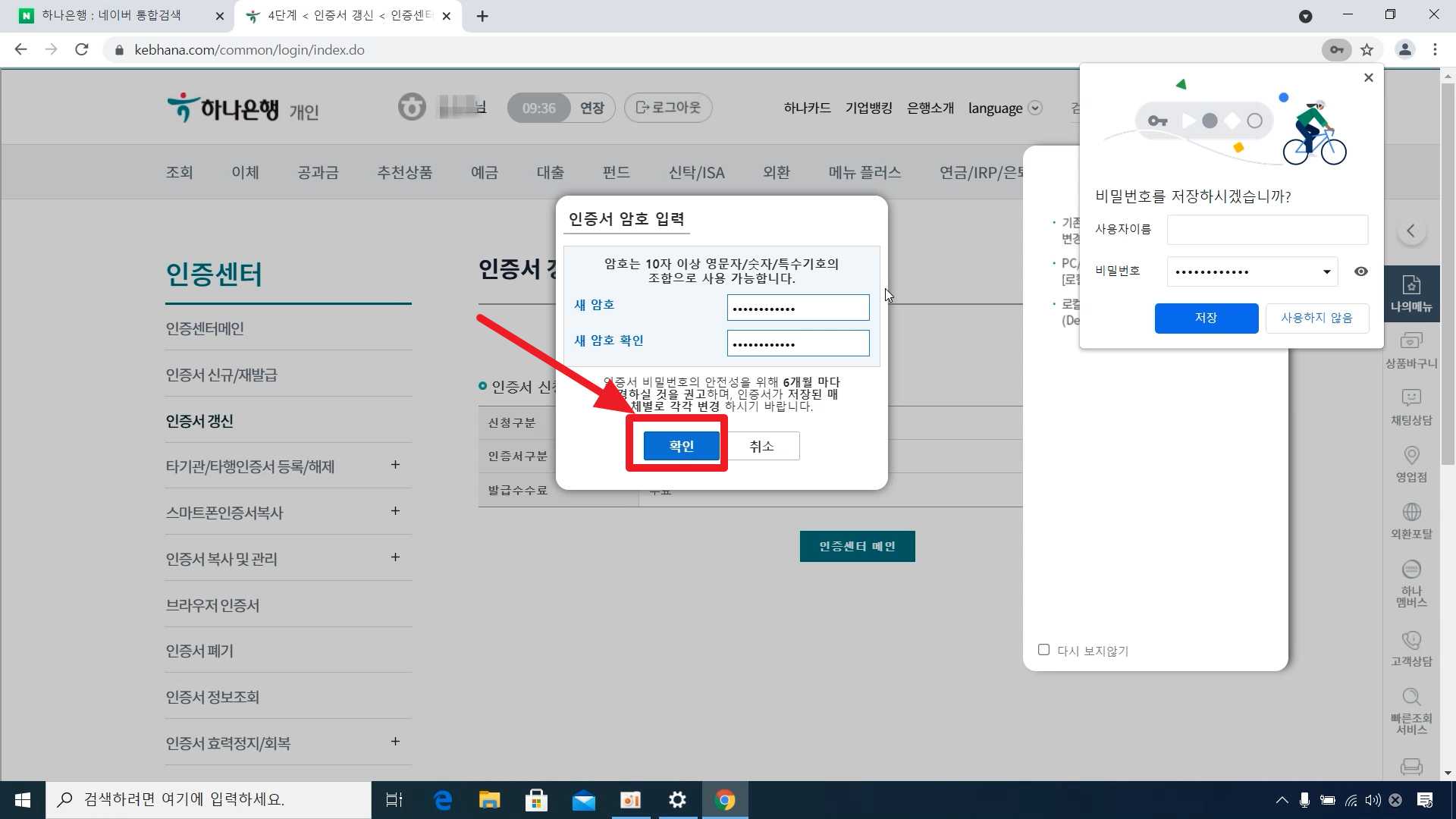Expand the language dropdown
1456x819 pixels.
pos(1035,108)
